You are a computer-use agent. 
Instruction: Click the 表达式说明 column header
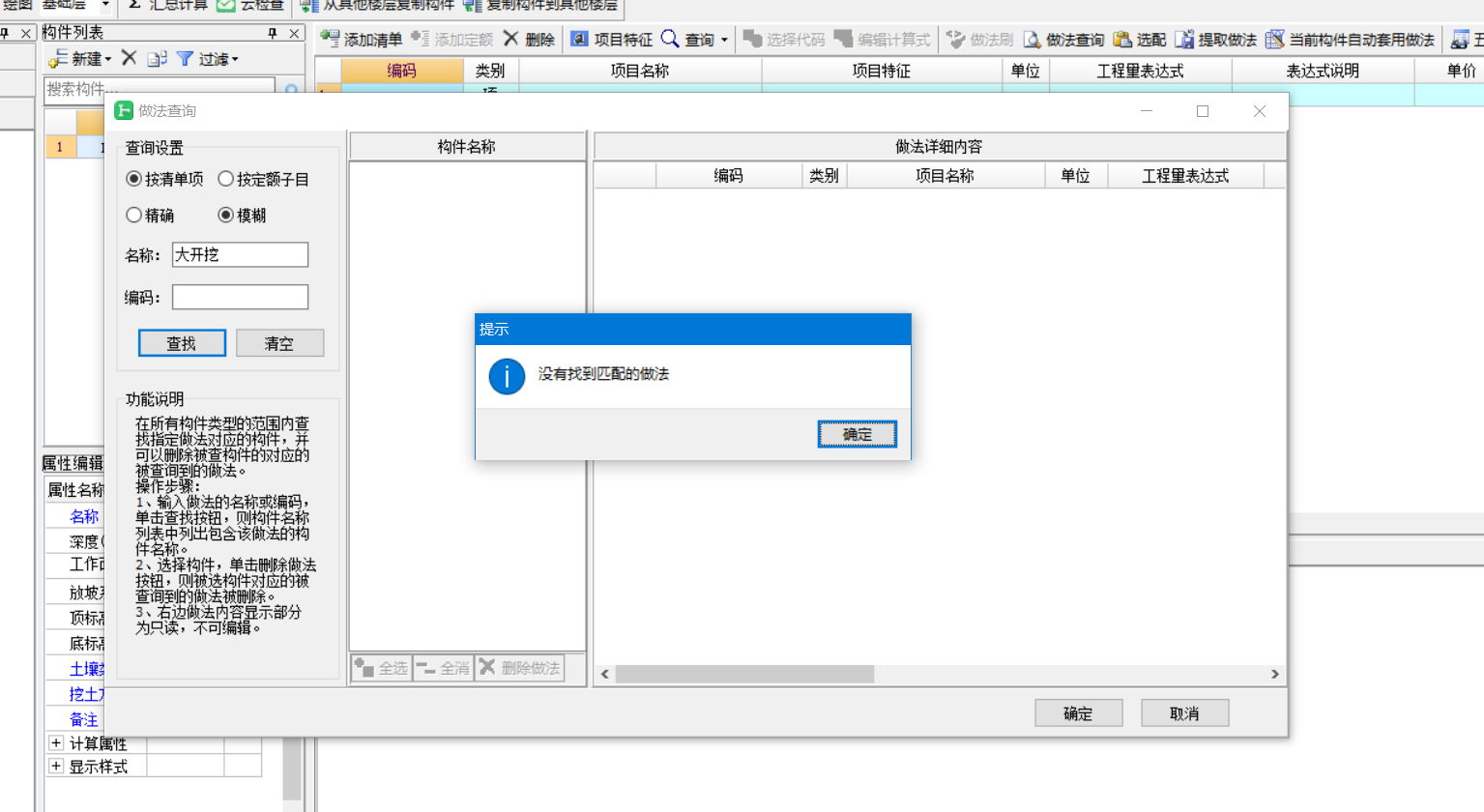tap(1323, 71)
